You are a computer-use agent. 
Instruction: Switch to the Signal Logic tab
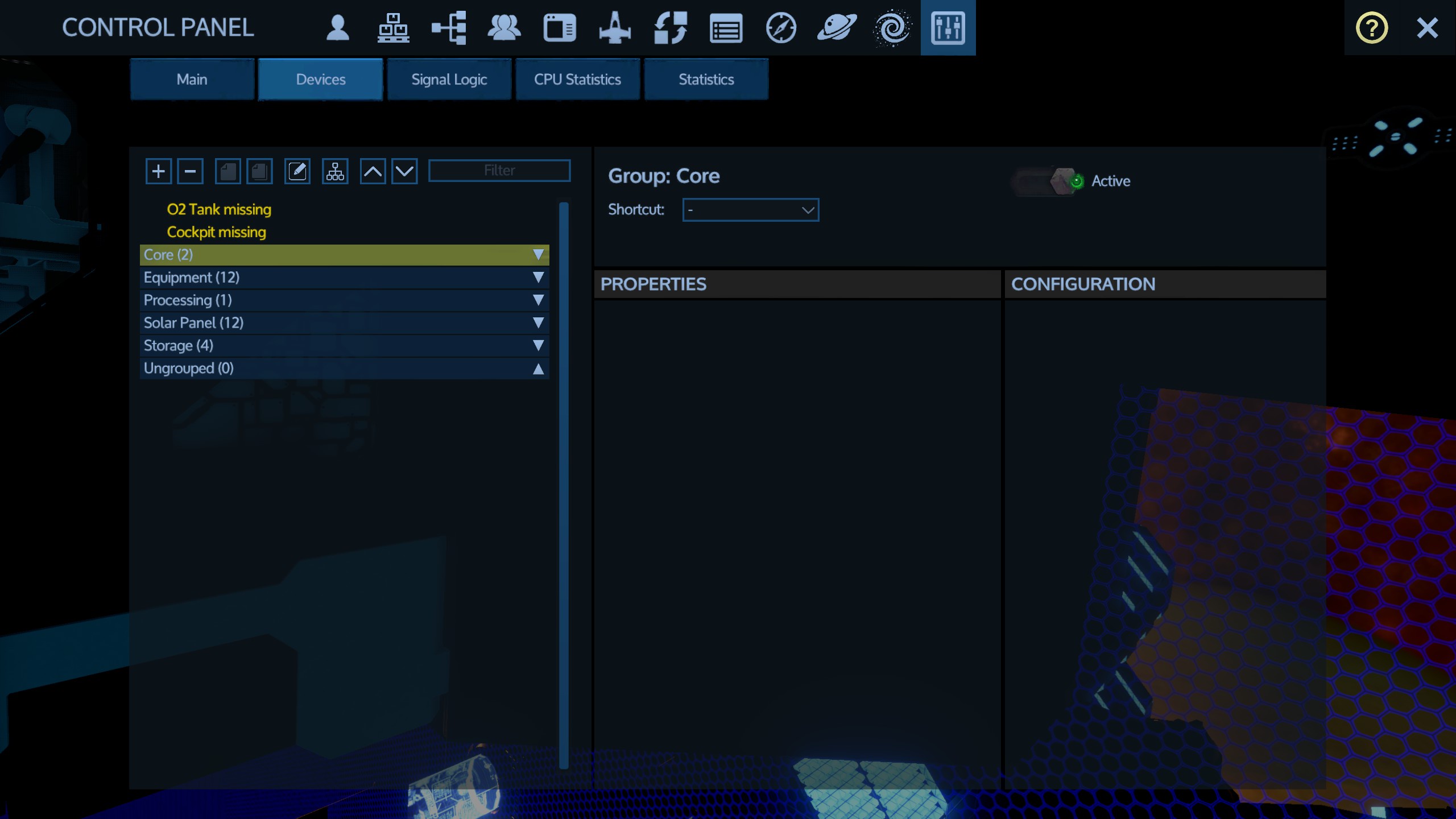449,80
